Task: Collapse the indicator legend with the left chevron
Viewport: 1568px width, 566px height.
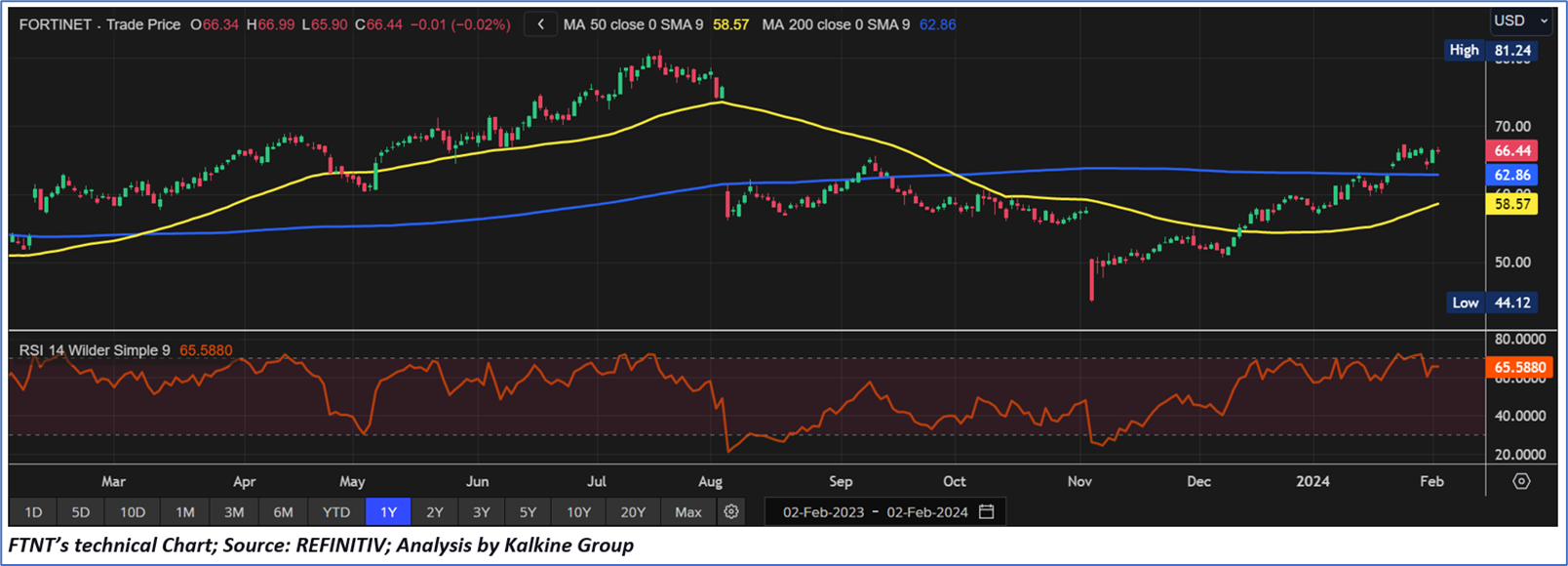Action: (540, 24)
